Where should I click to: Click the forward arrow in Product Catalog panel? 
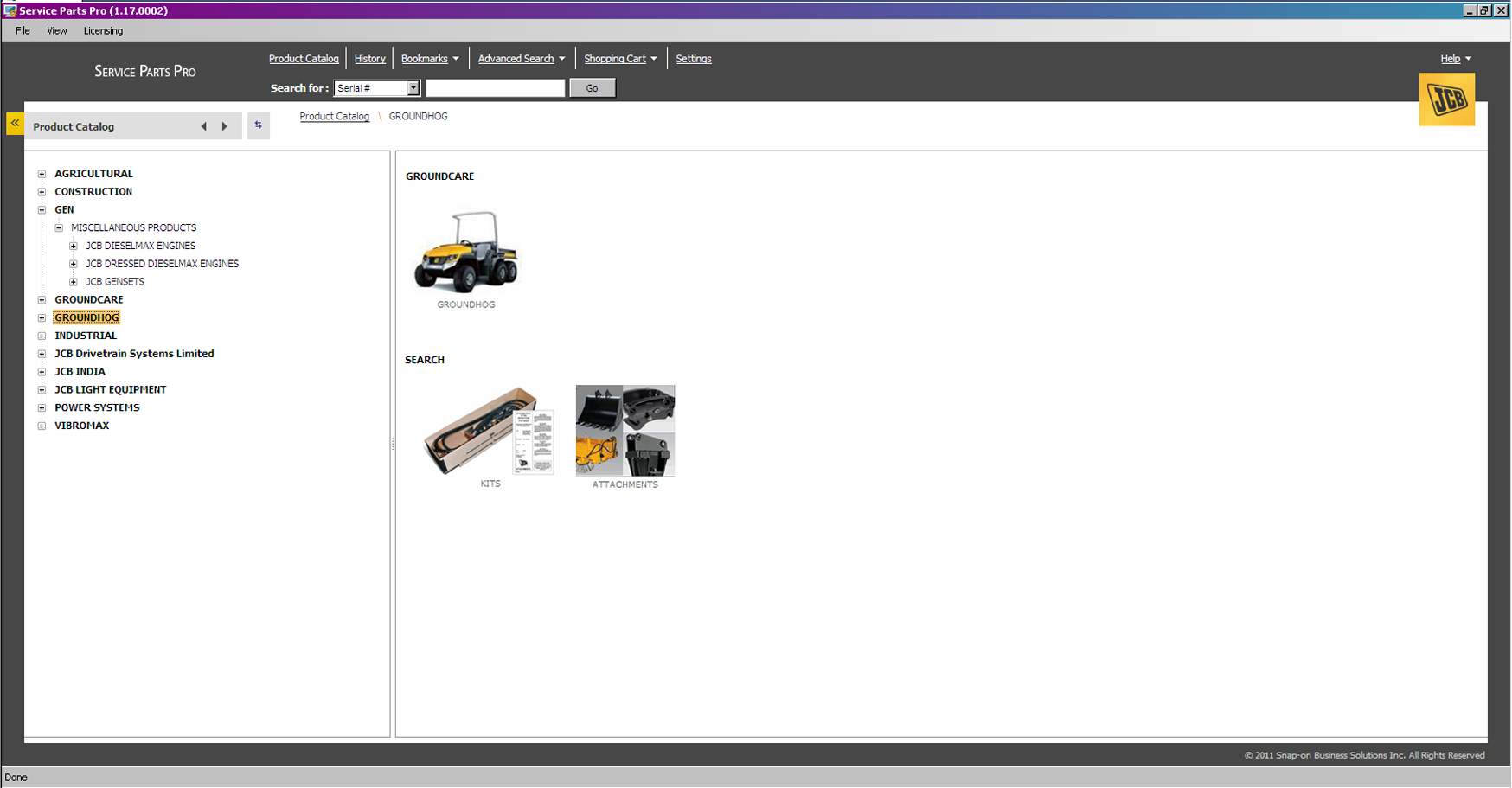[225, 126]
